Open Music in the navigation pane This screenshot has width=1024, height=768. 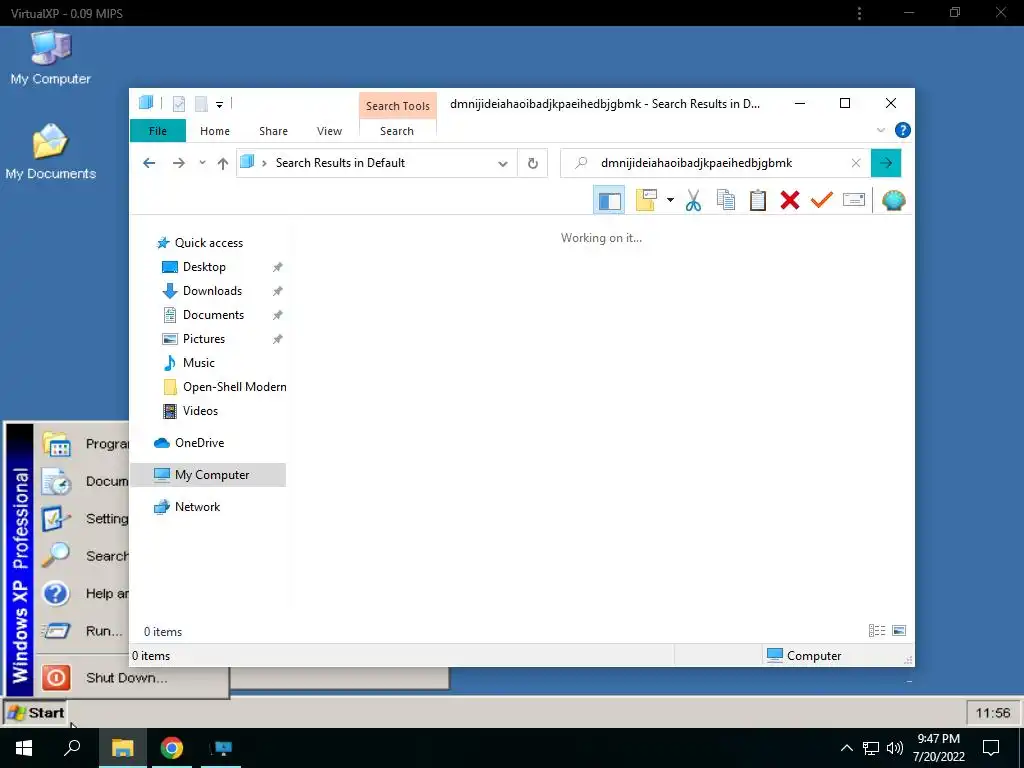199,363
